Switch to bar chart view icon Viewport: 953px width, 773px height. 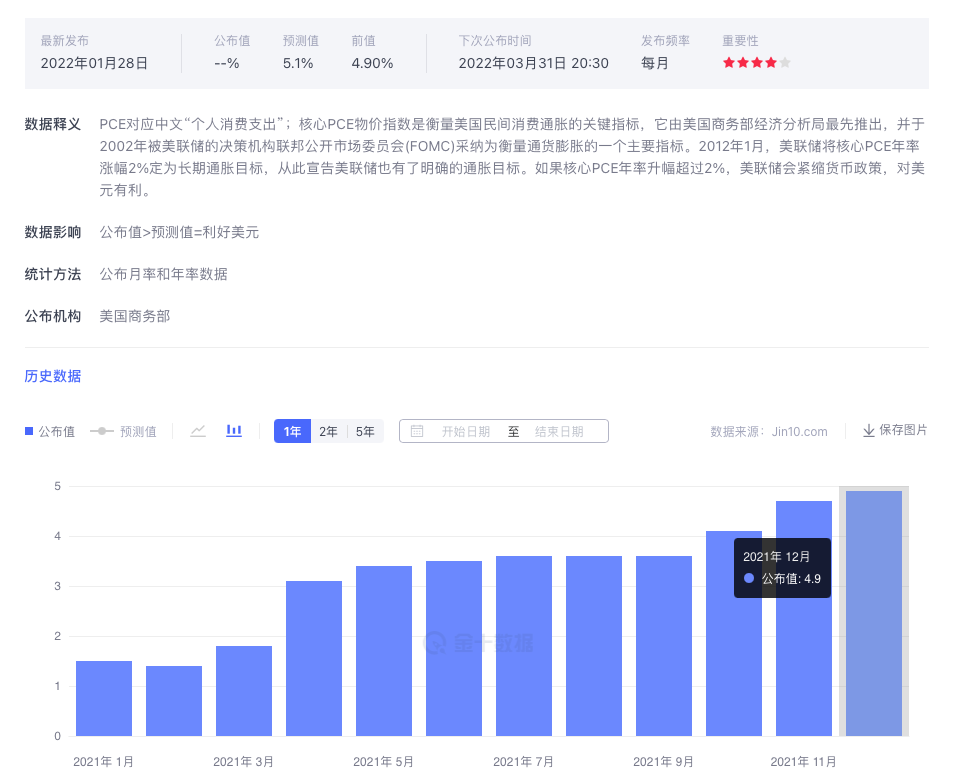point(234,431)
